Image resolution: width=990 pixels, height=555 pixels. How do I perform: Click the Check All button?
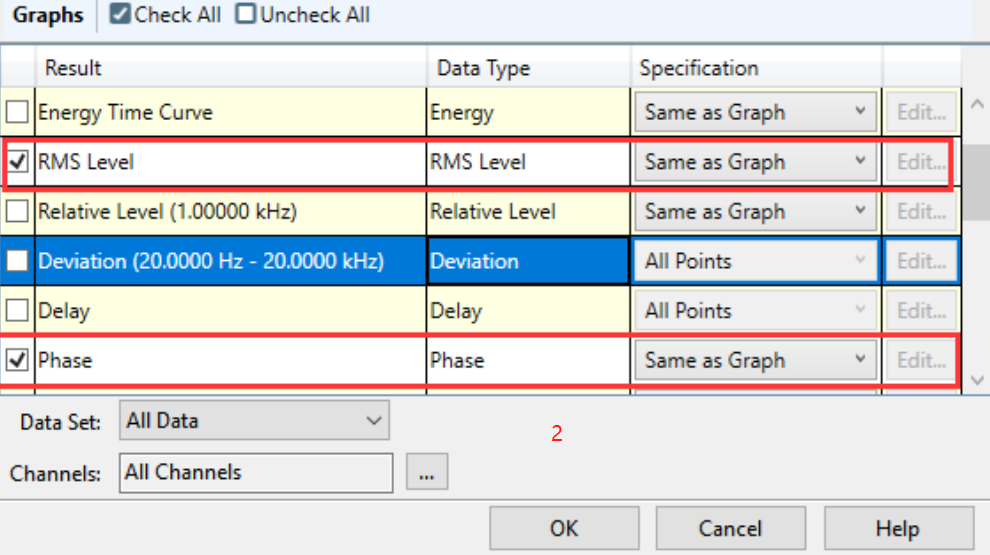click(165, 15)
